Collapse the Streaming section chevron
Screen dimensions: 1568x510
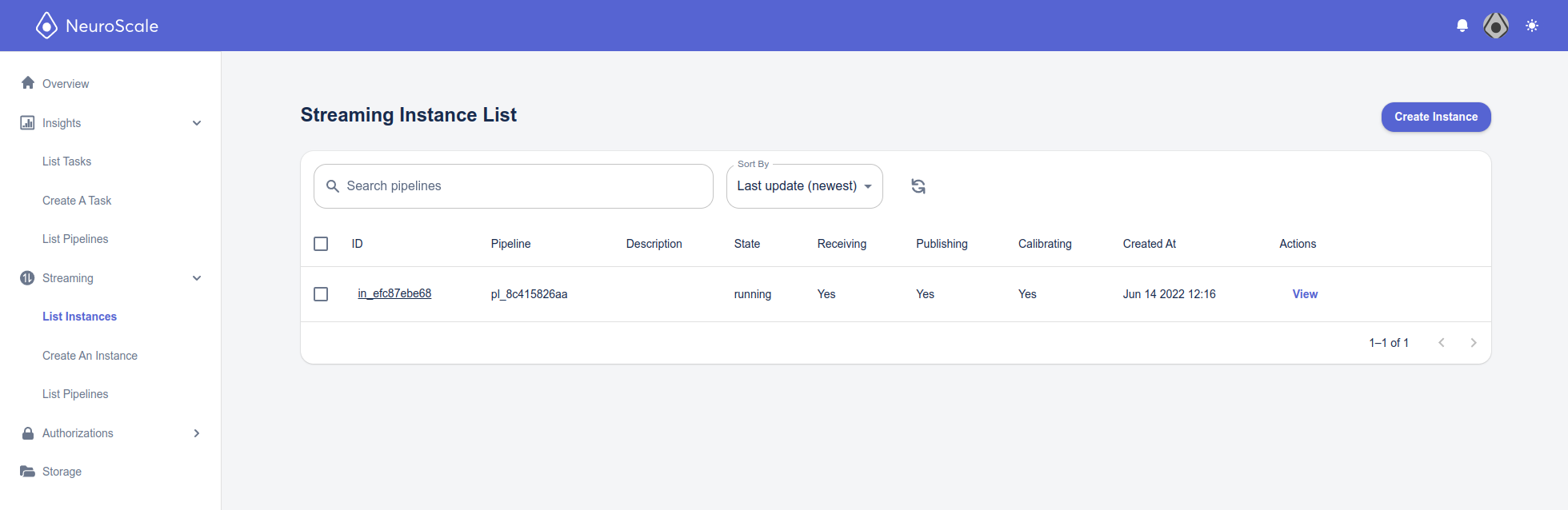(197, 278)
